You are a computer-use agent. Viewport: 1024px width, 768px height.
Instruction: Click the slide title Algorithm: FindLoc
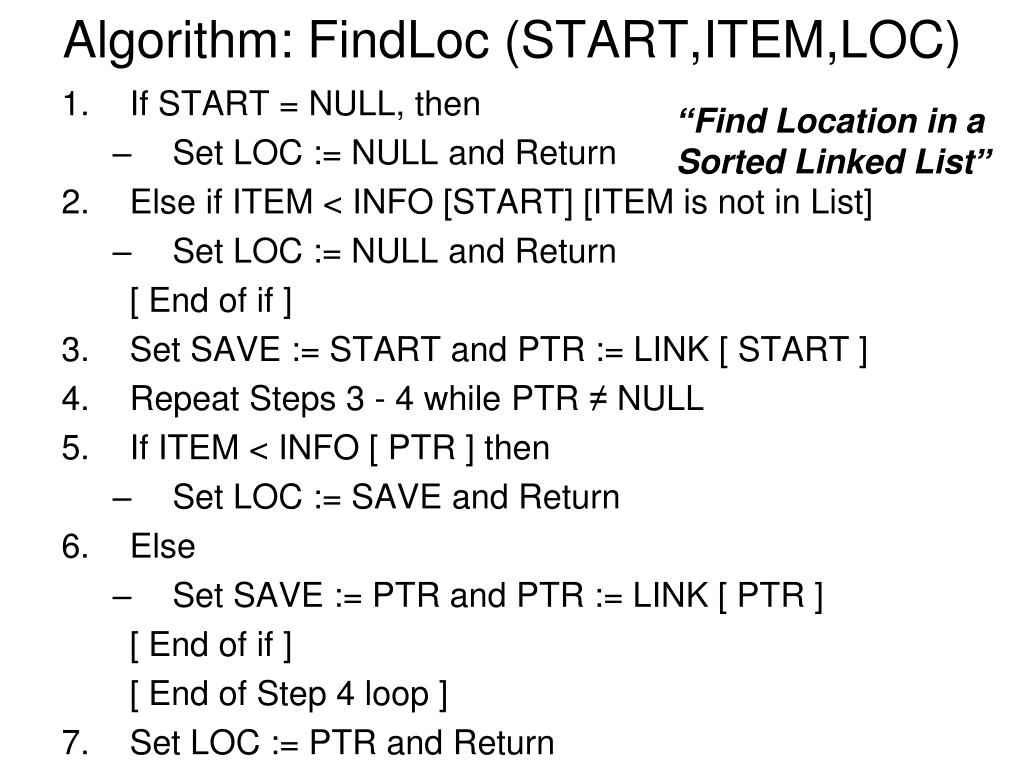pos(511,41)
